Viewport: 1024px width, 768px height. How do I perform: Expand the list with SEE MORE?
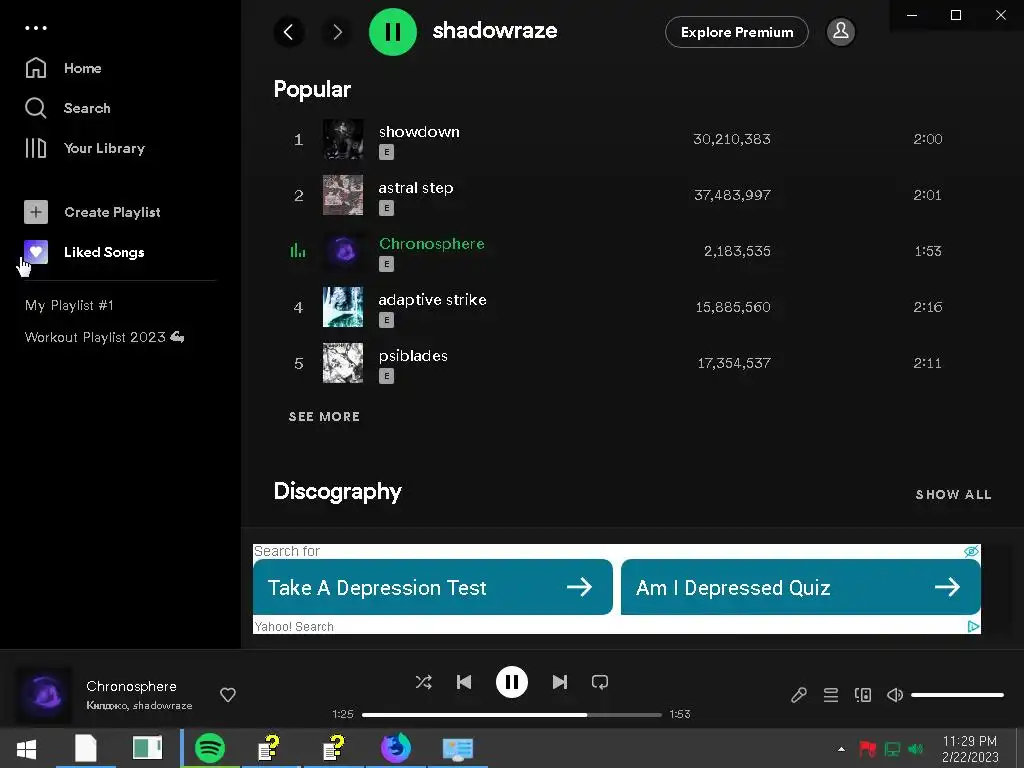325,417
